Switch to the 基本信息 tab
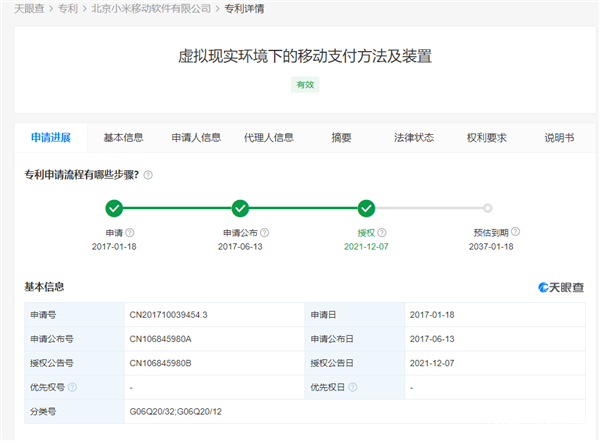 coord(123,138)
